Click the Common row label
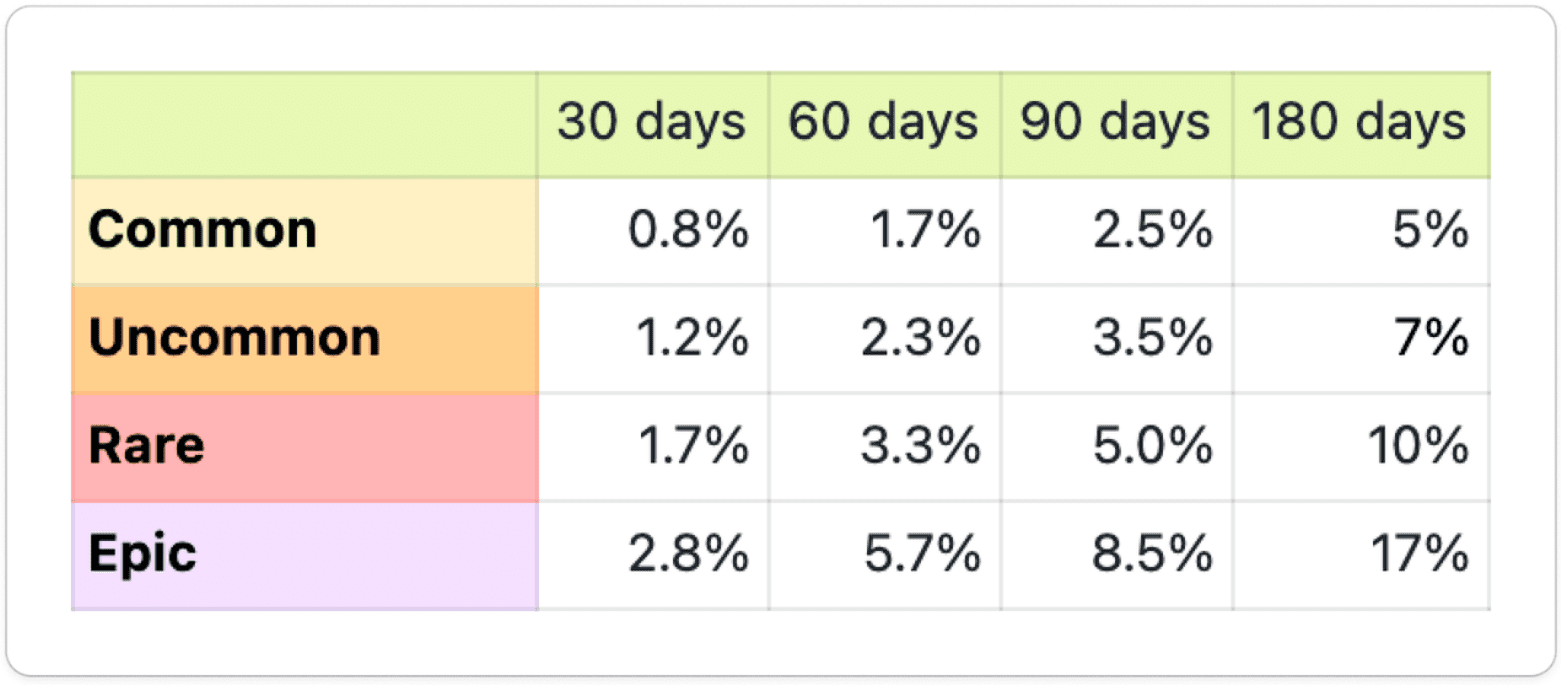 click(203, 231)
